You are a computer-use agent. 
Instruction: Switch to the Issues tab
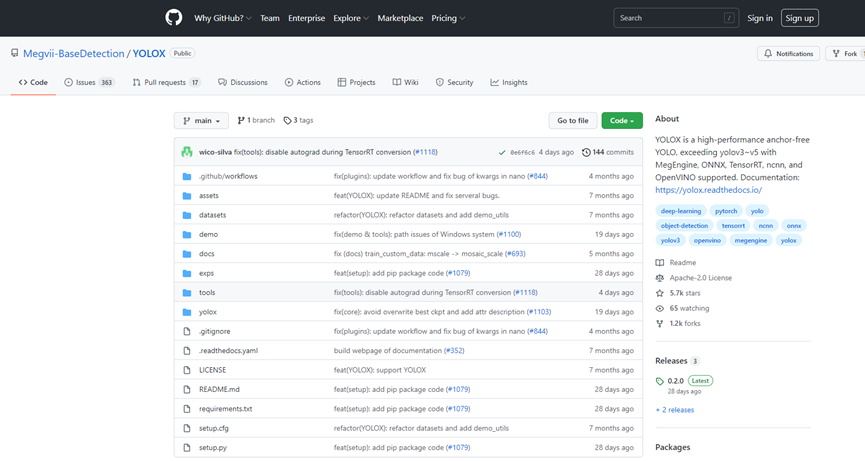(89, 83)
